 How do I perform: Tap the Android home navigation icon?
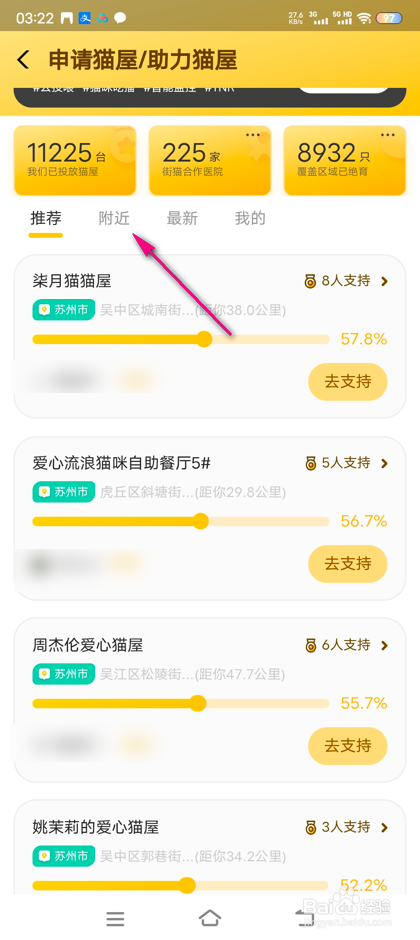pos(210,917)
